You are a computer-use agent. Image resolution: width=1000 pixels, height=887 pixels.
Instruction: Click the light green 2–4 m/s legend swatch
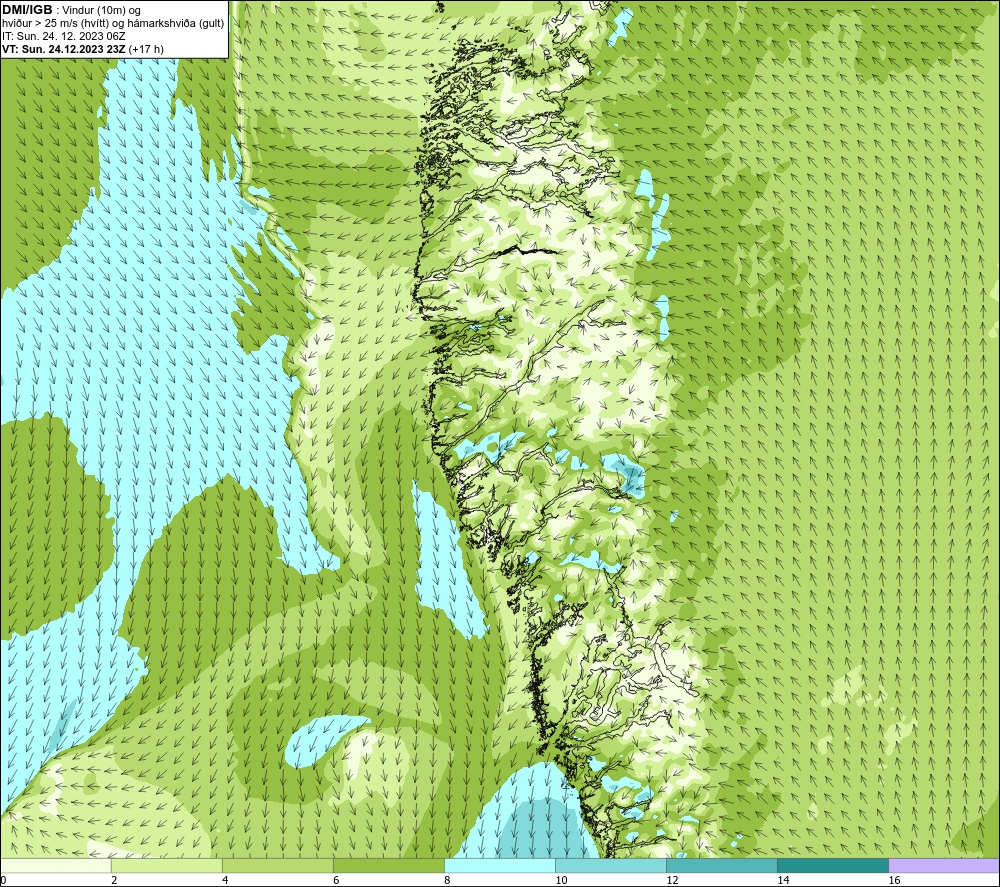point(167,865)
